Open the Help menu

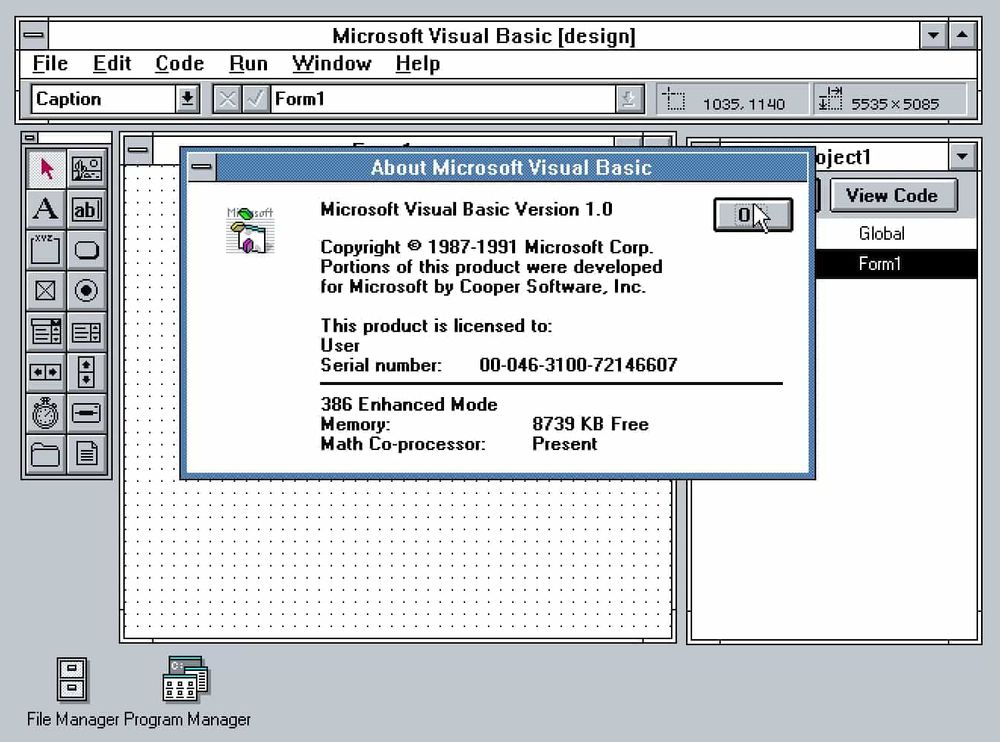pos(418,64)
